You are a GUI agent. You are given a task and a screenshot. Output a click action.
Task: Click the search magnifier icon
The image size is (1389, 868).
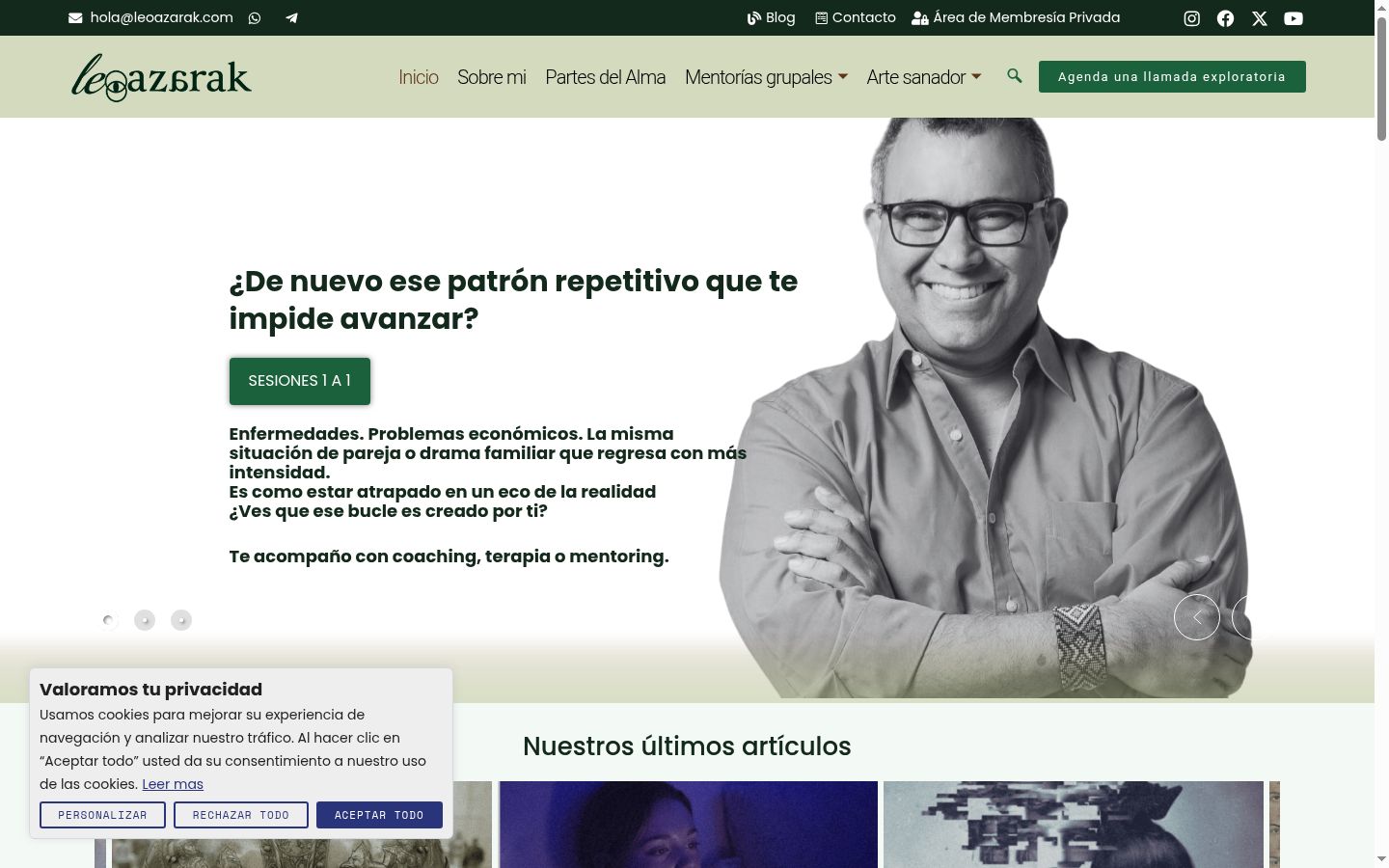(x=1014, y=75)
